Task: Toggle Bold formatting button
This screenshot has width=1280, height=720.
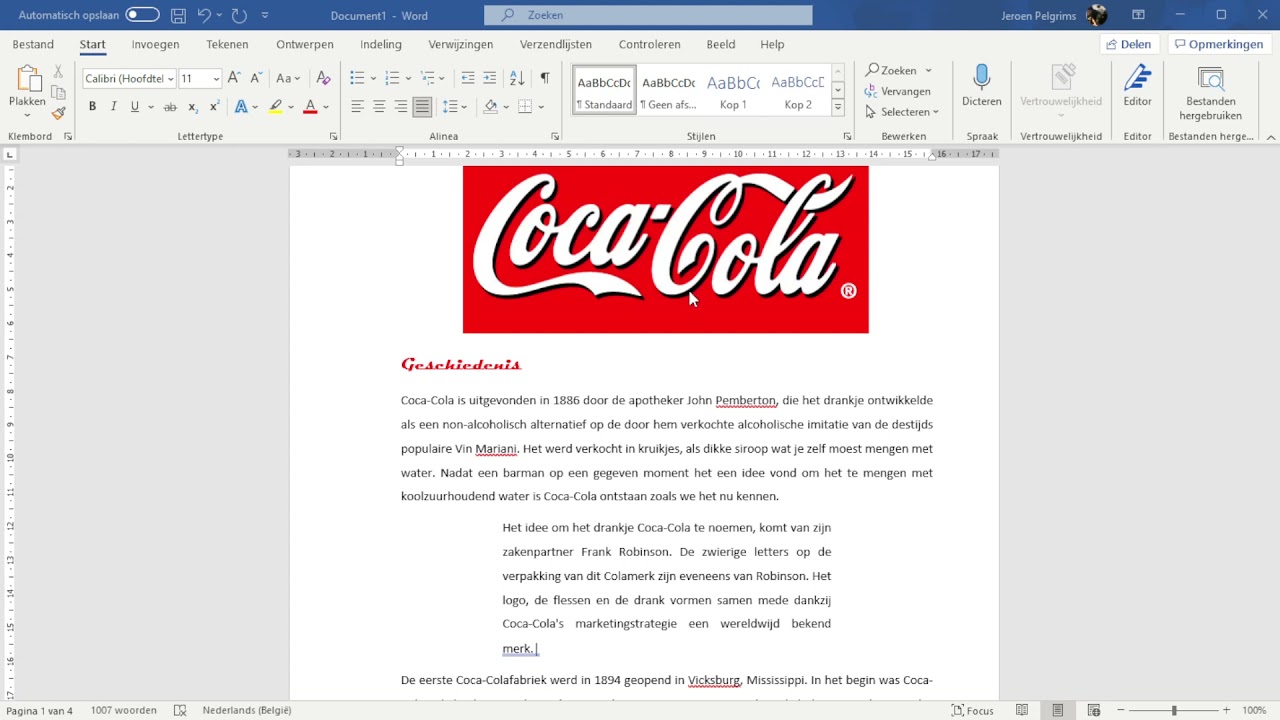Action: 92,106
